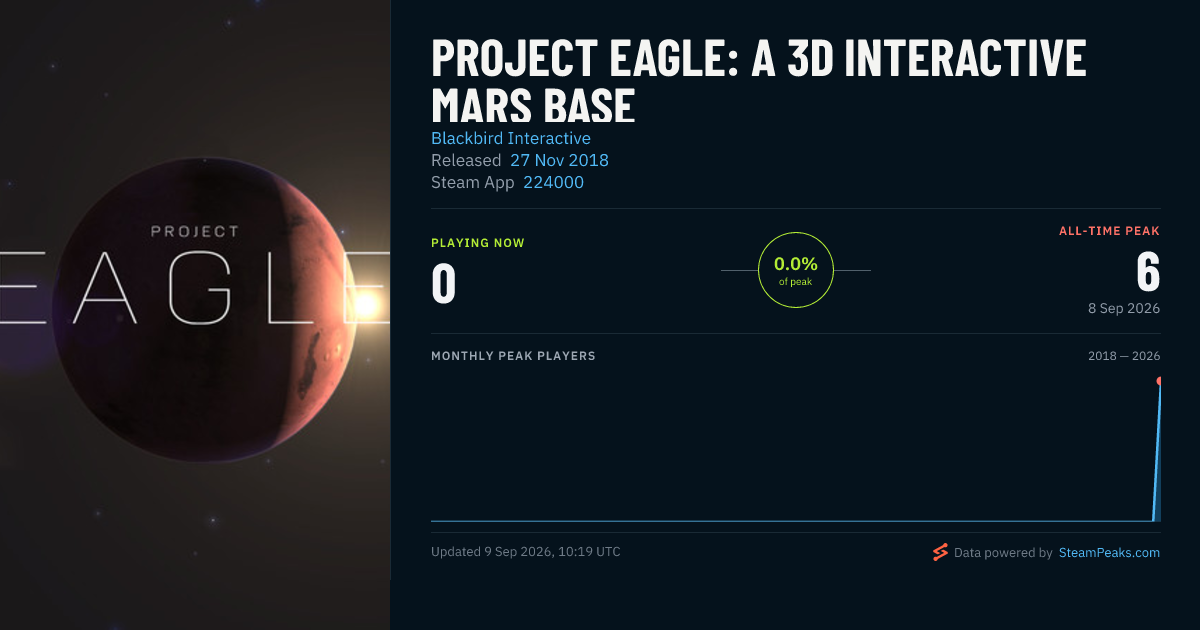The width and height of the screenshot is (1200, 630).
Task: Click the game title heading
Action: pyautogui.click(x=759, y=82)
